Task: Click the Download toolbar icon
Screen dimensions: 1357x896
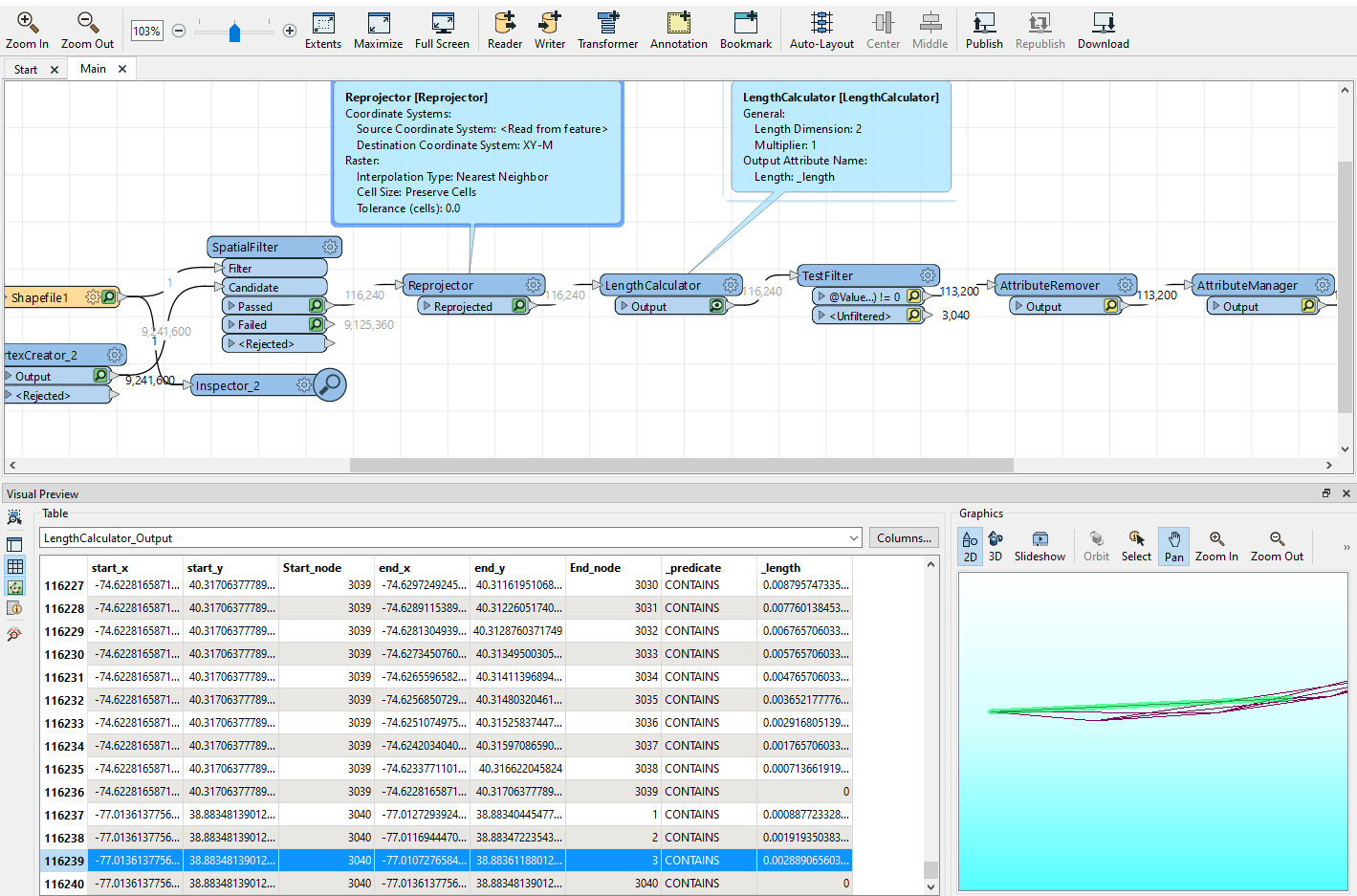Action: click(1104, 31)
